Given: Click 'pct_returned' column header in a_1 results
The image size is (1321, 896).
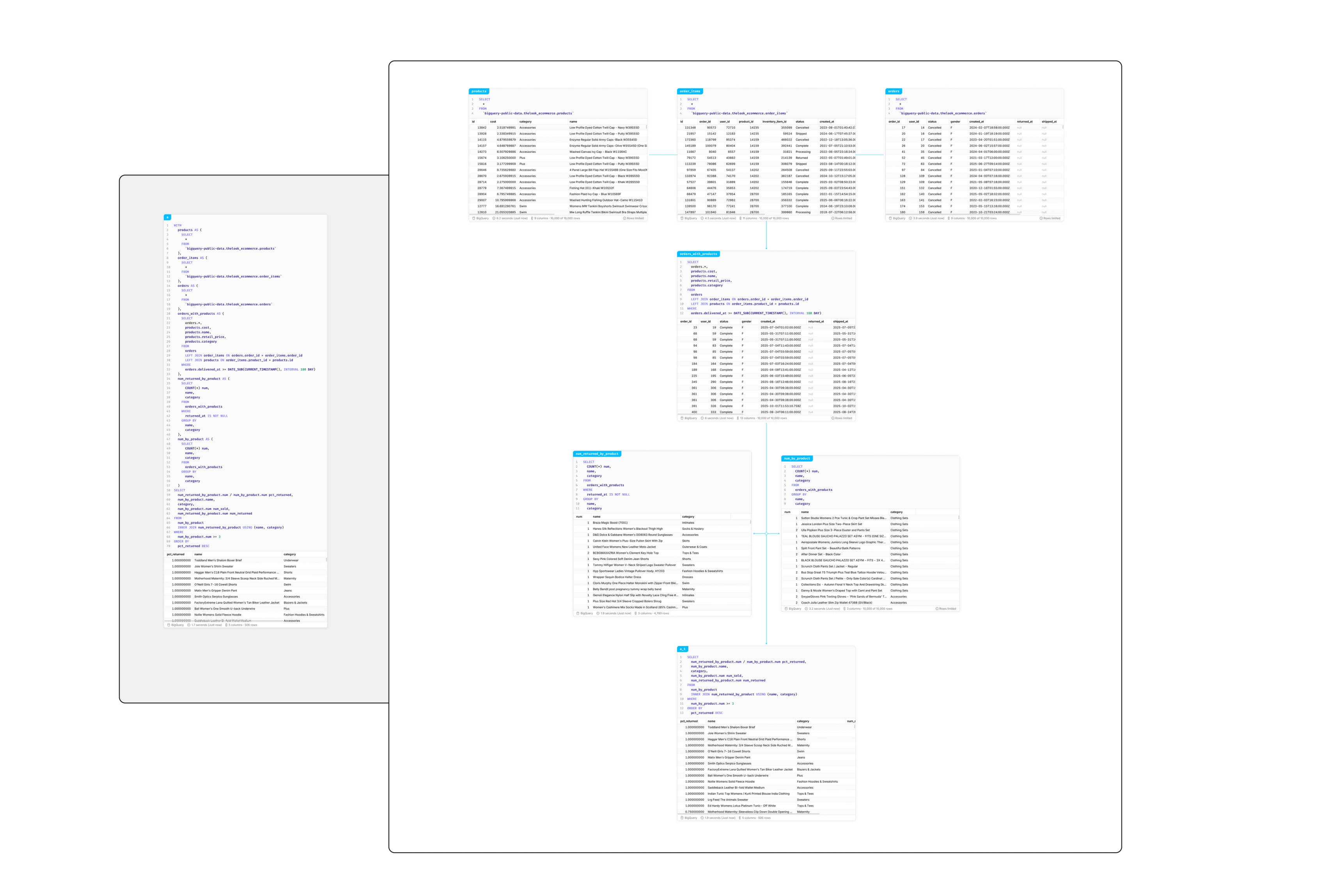Looking at the screenshot, I should [689, 721].
